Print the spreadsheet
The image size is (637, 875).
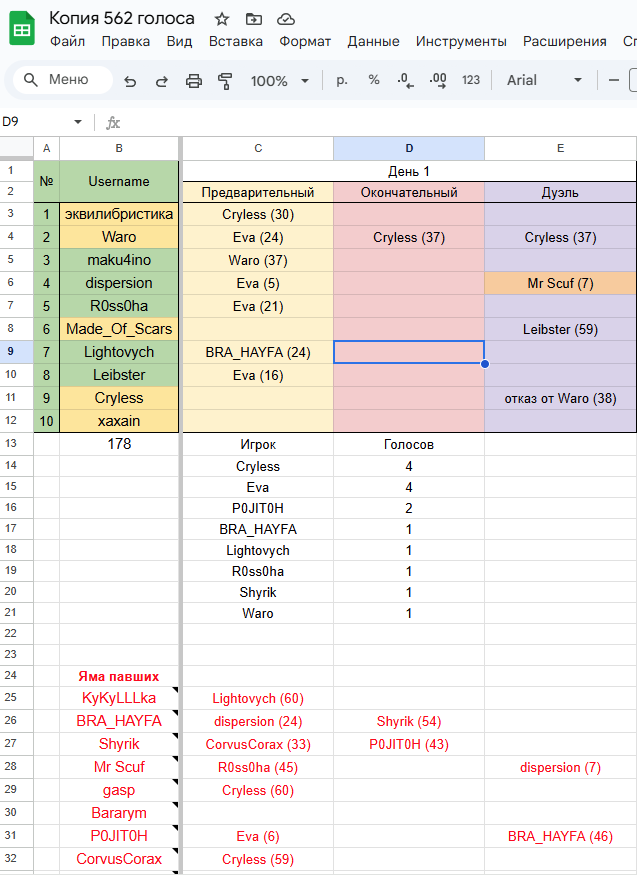[194, 81]
